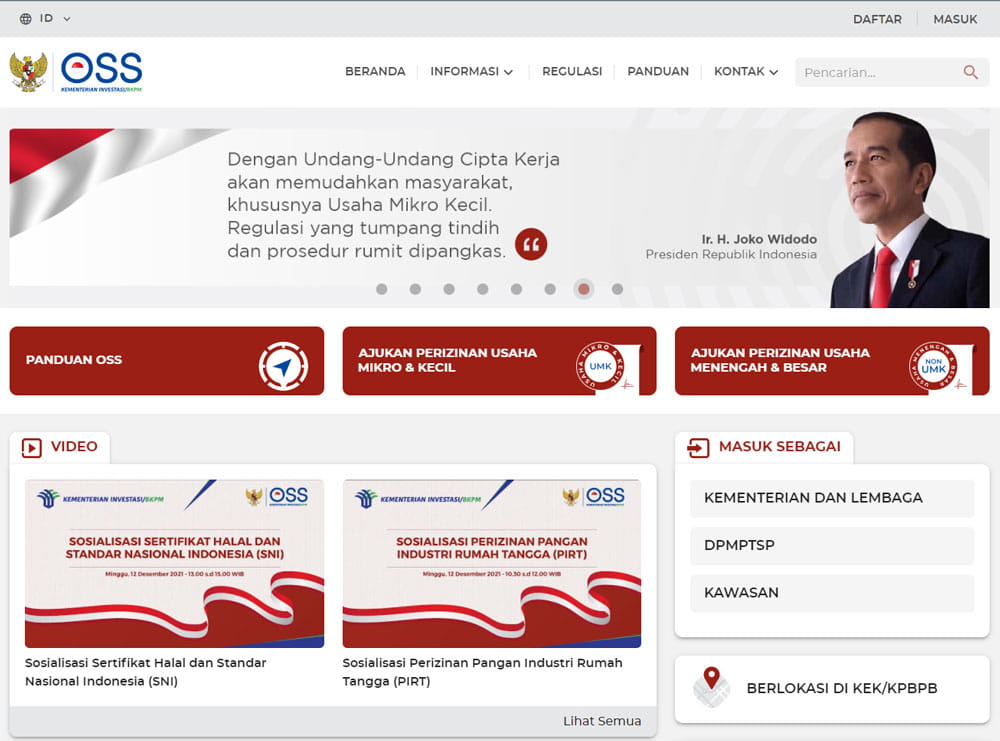Click the magnifier search icon

[x=970, y=72]
